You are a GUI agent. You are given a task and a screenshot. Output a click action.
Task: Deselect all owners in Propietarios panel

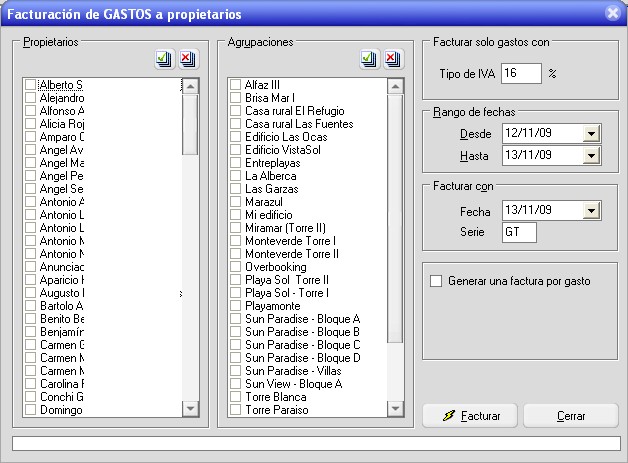[189, 59]
